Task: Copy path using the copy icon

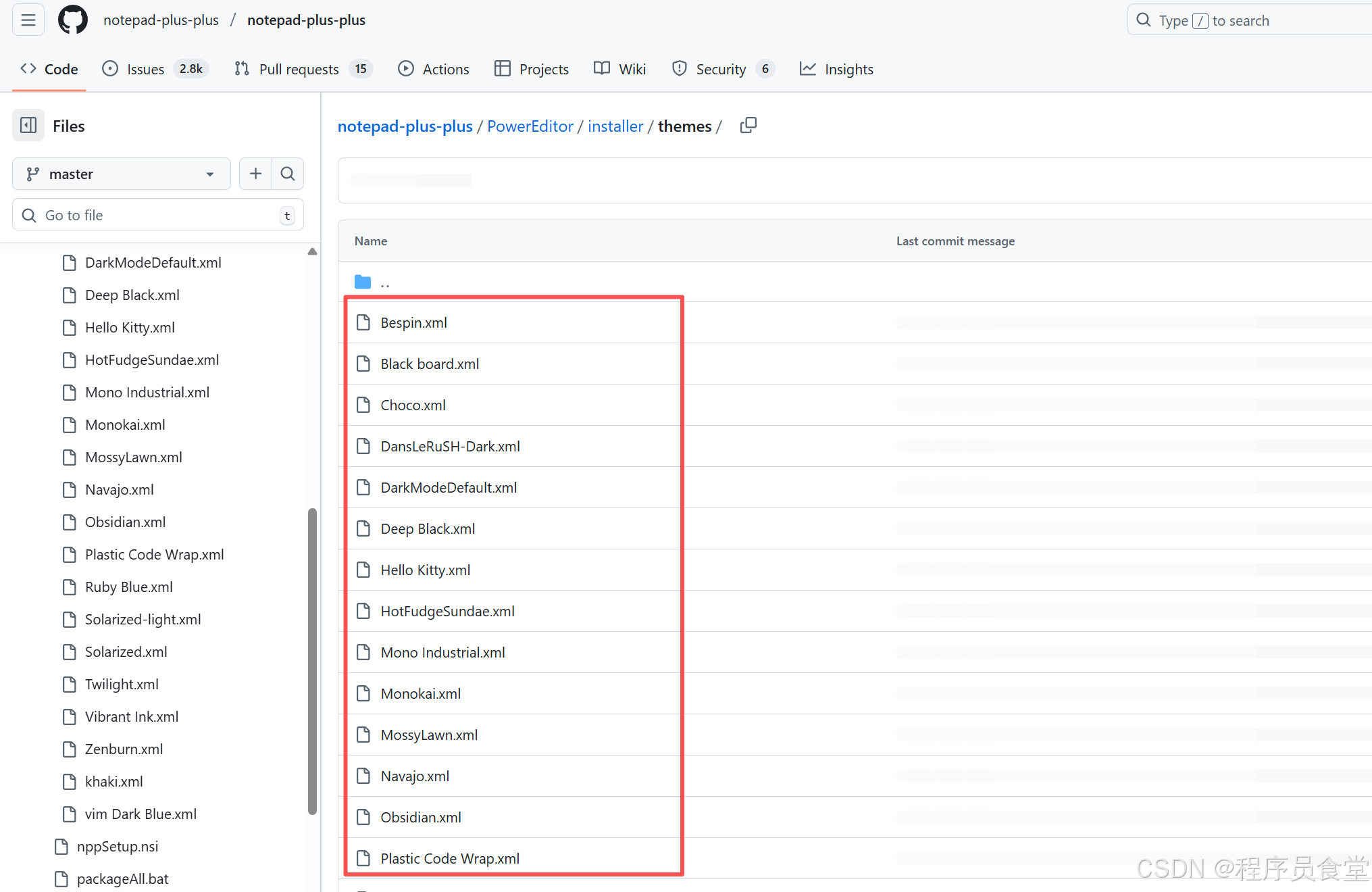Action: coord(748,126)
